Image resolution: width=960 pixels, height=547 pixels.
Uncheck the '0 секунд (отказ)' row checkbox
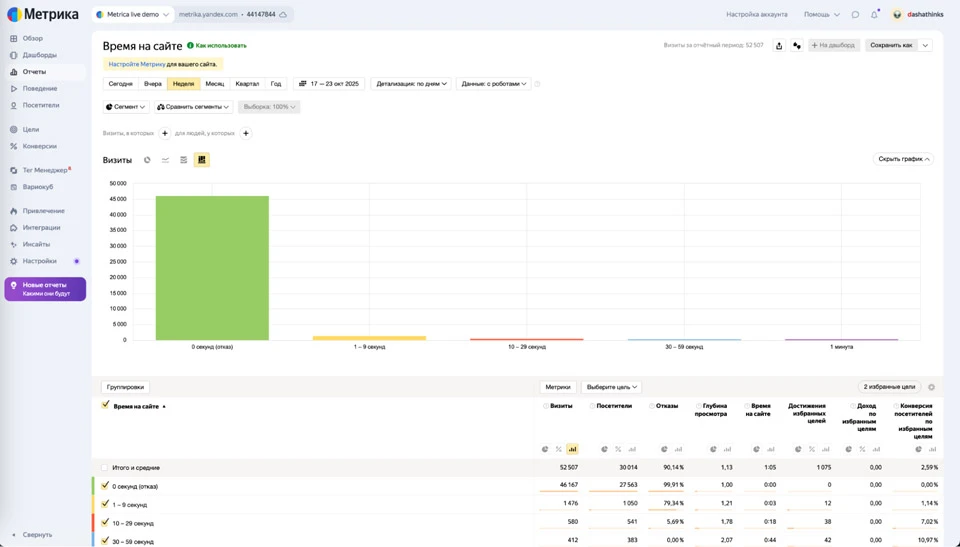(x=105, y=486)
